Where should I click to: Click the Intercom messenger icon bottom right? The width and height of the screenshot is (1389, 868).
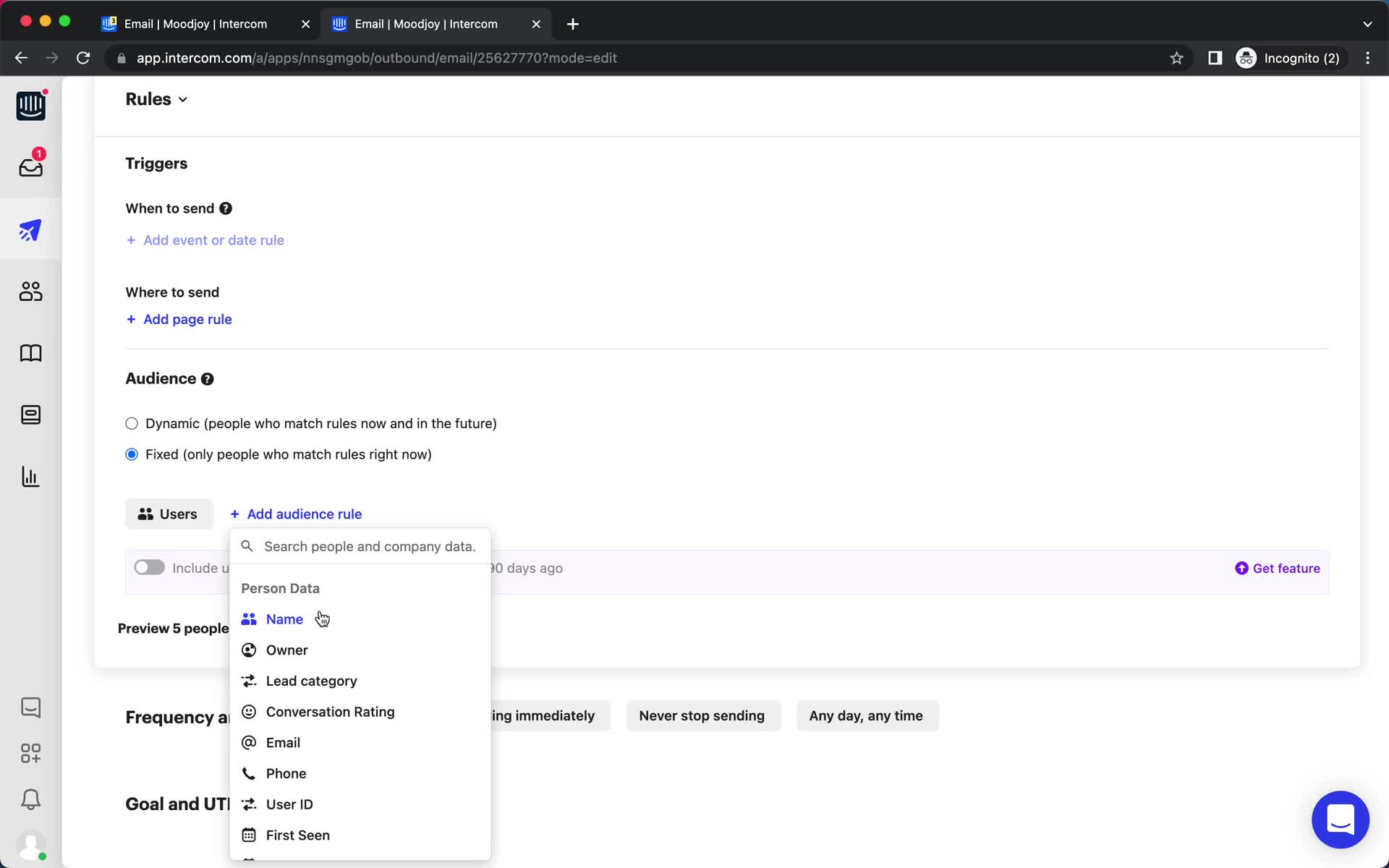tap(1340, 819)
